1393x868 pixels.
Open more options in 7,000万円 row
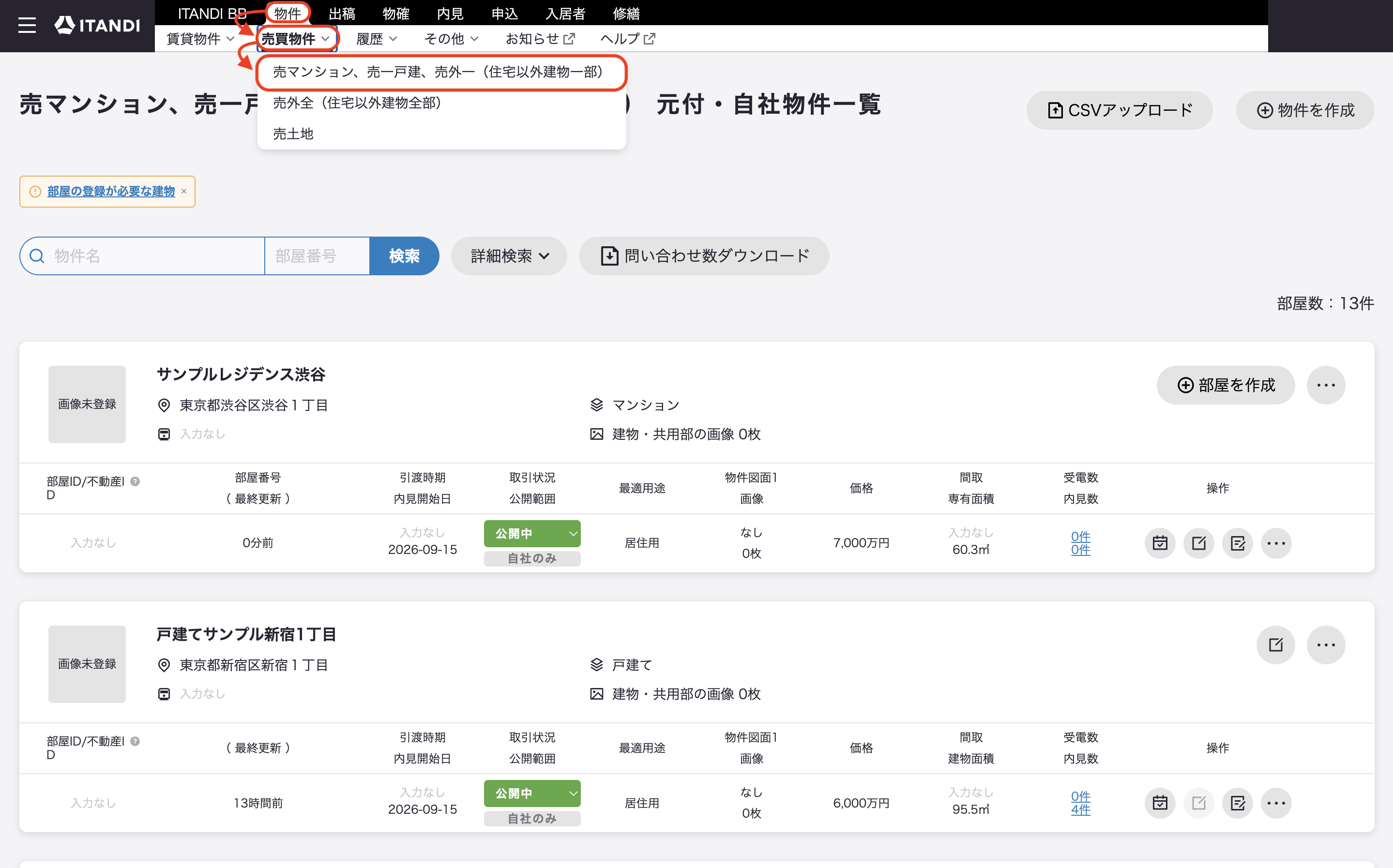pos(1276,542)
